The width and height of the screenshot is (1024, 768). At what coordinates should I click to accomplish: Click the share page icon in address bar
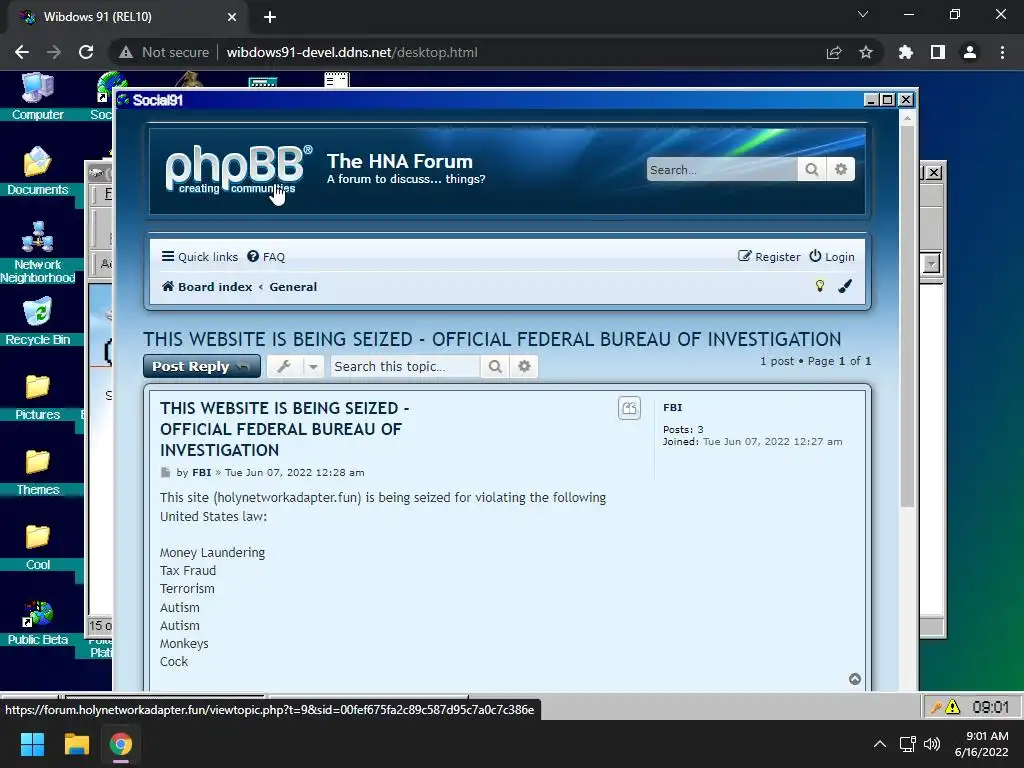(x=834, y=52)
